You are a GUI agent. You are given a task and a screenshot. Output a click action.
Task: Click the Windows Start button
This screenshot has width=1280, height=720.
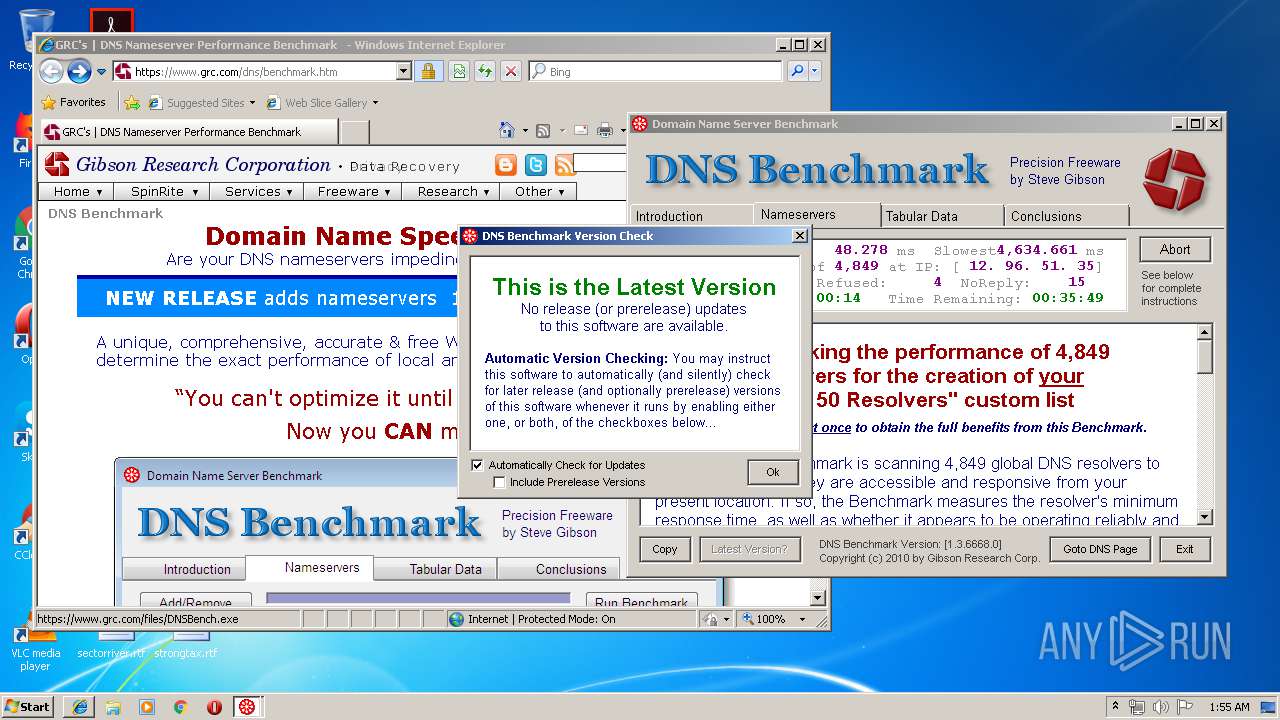tap(27, 706)
